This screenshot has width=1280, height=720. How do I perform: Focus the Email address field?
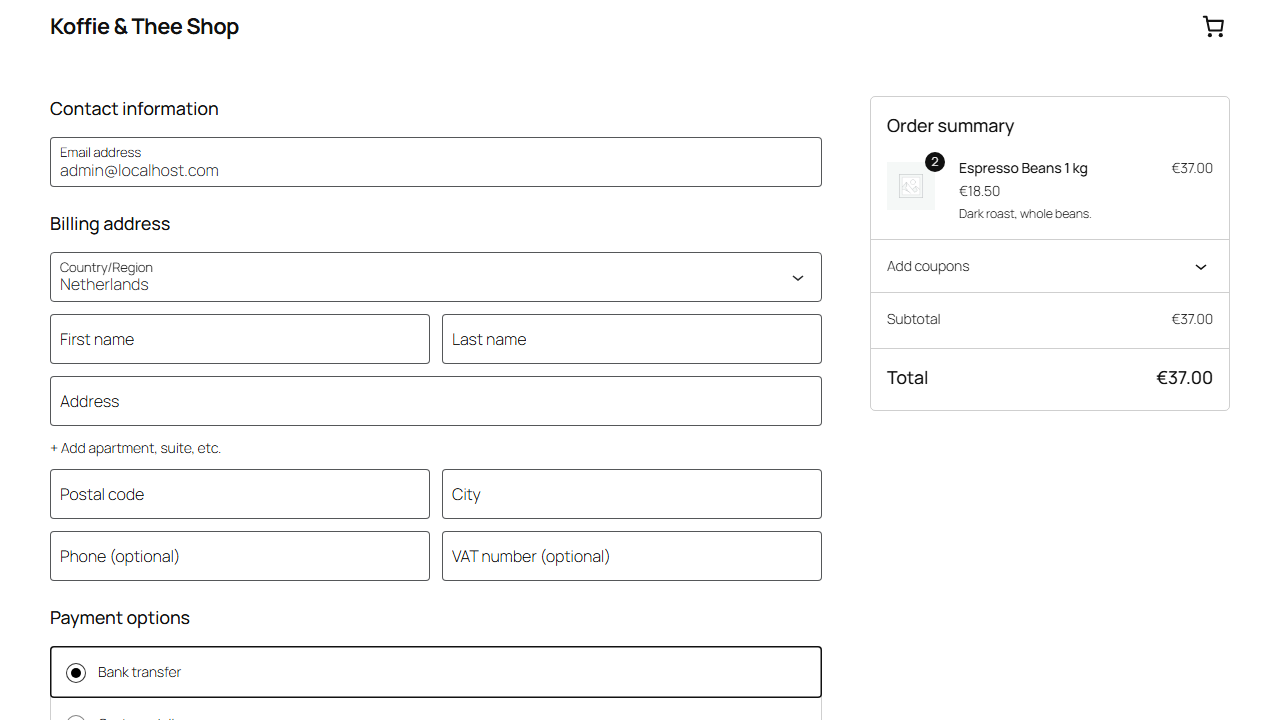tap(436, 162)
